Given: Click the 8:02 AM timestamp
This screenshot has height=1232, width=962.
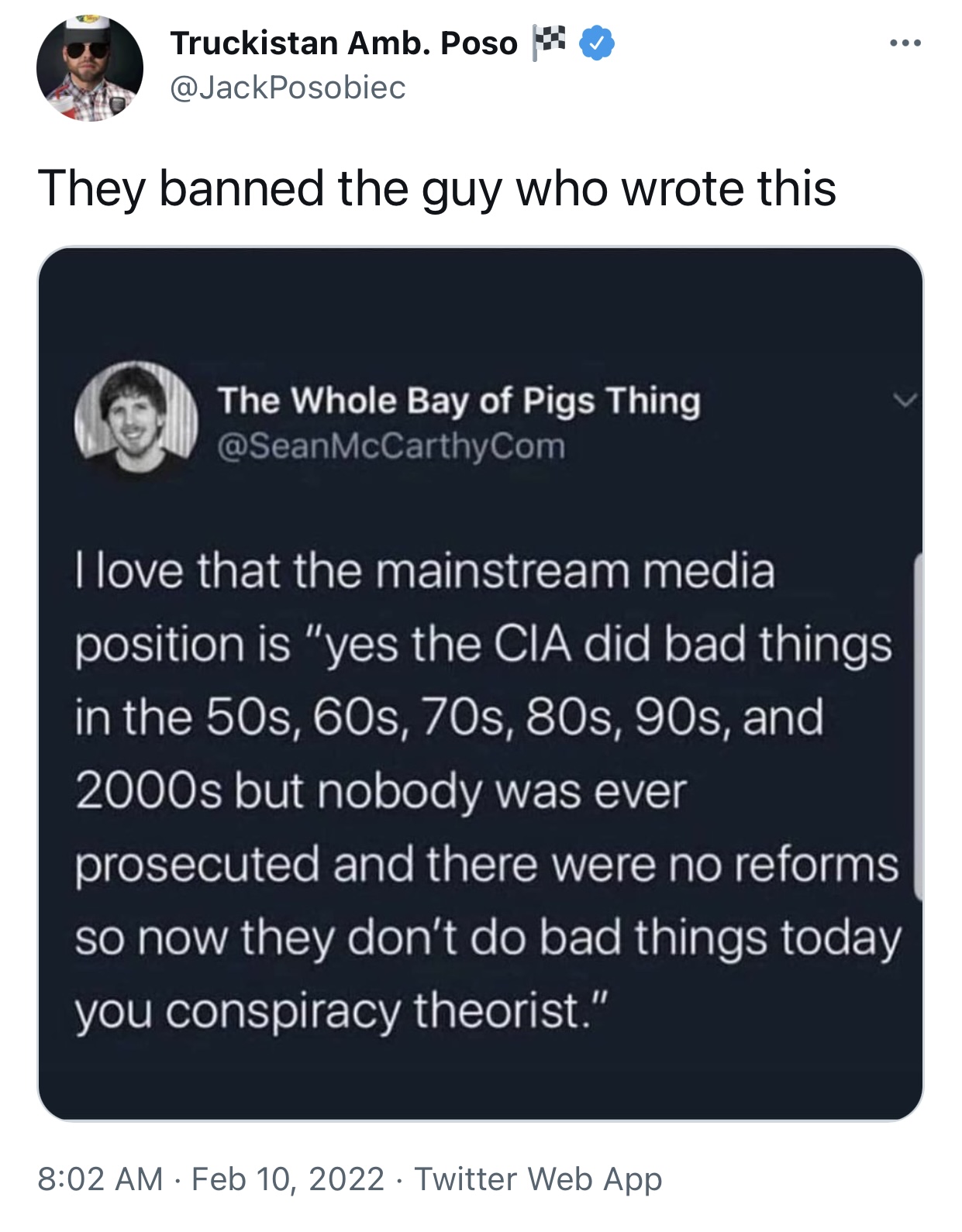Looking at the screenshot, I should 100,1179.
